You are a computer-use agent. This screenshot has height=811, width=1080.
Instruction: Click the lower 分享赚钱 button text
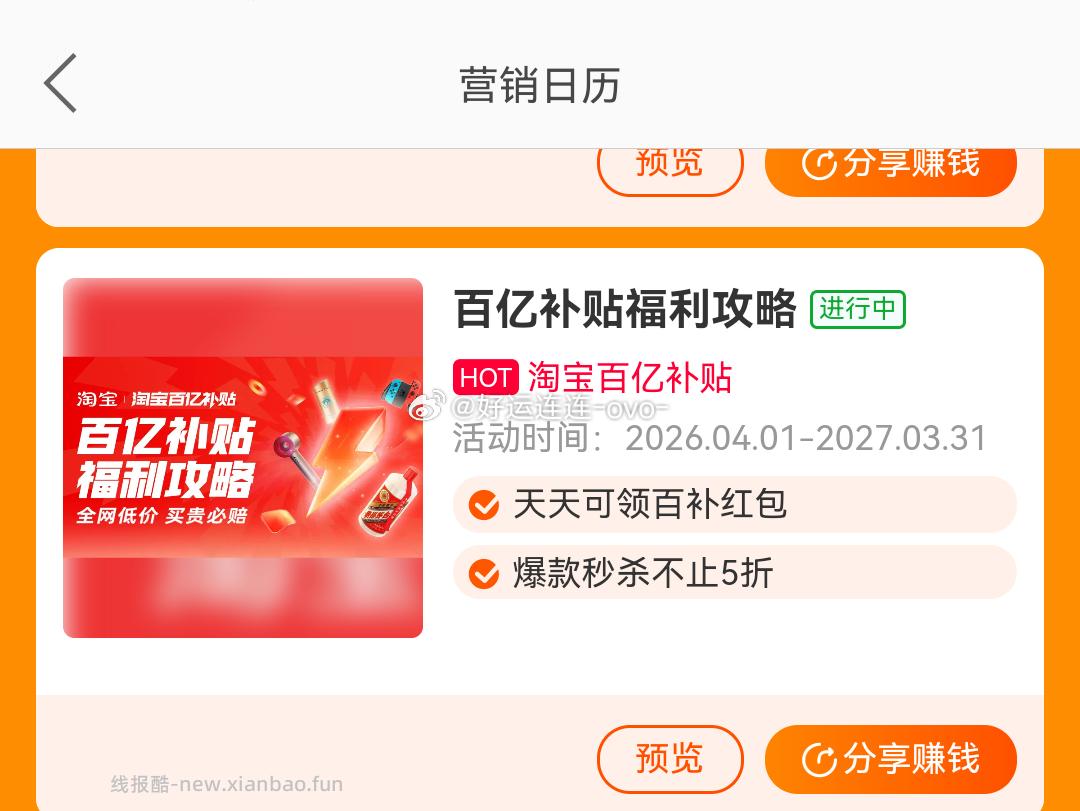point(911,759)
